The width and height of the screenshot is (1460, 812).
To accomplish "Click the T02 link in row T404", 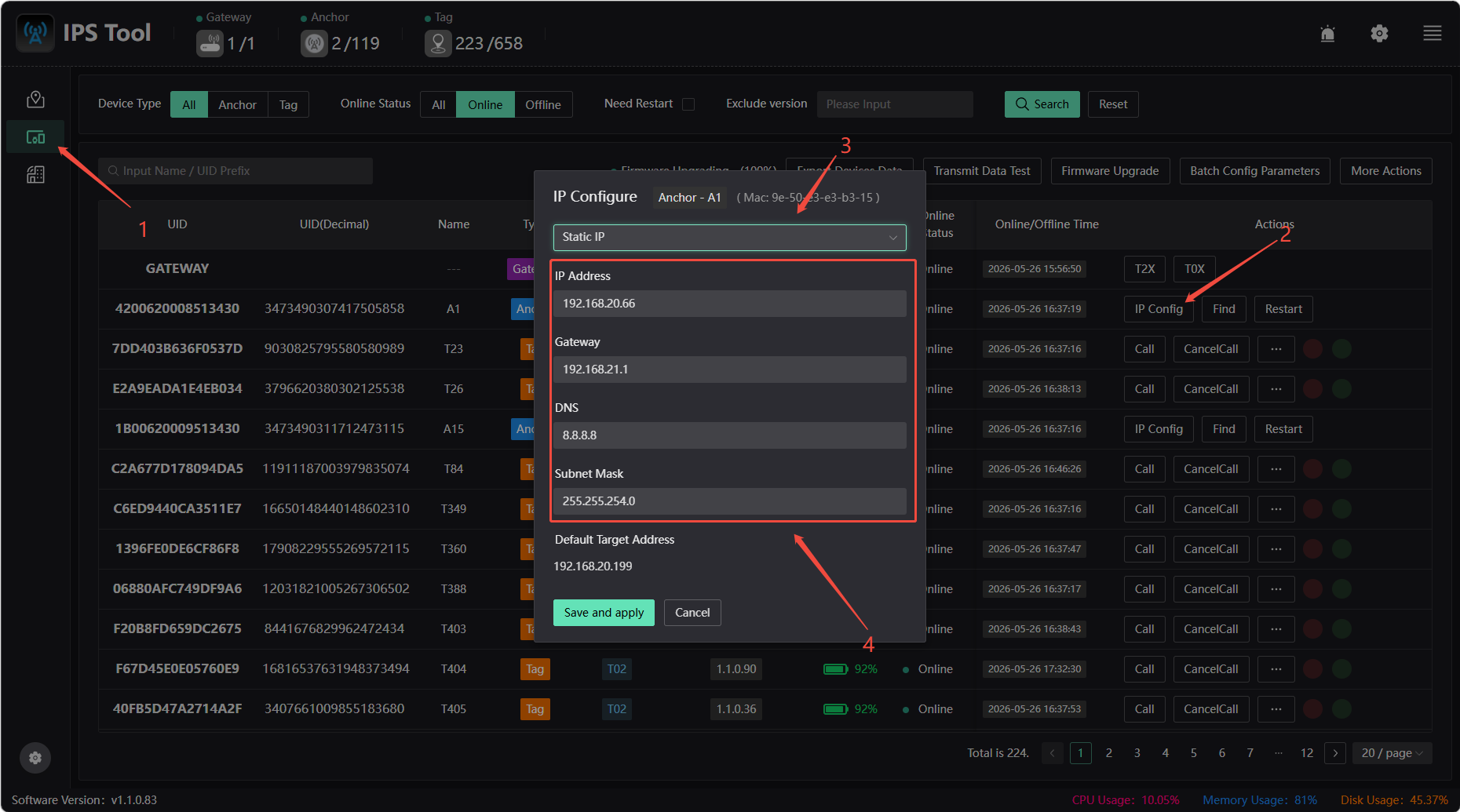I will (x=617, y=668).
